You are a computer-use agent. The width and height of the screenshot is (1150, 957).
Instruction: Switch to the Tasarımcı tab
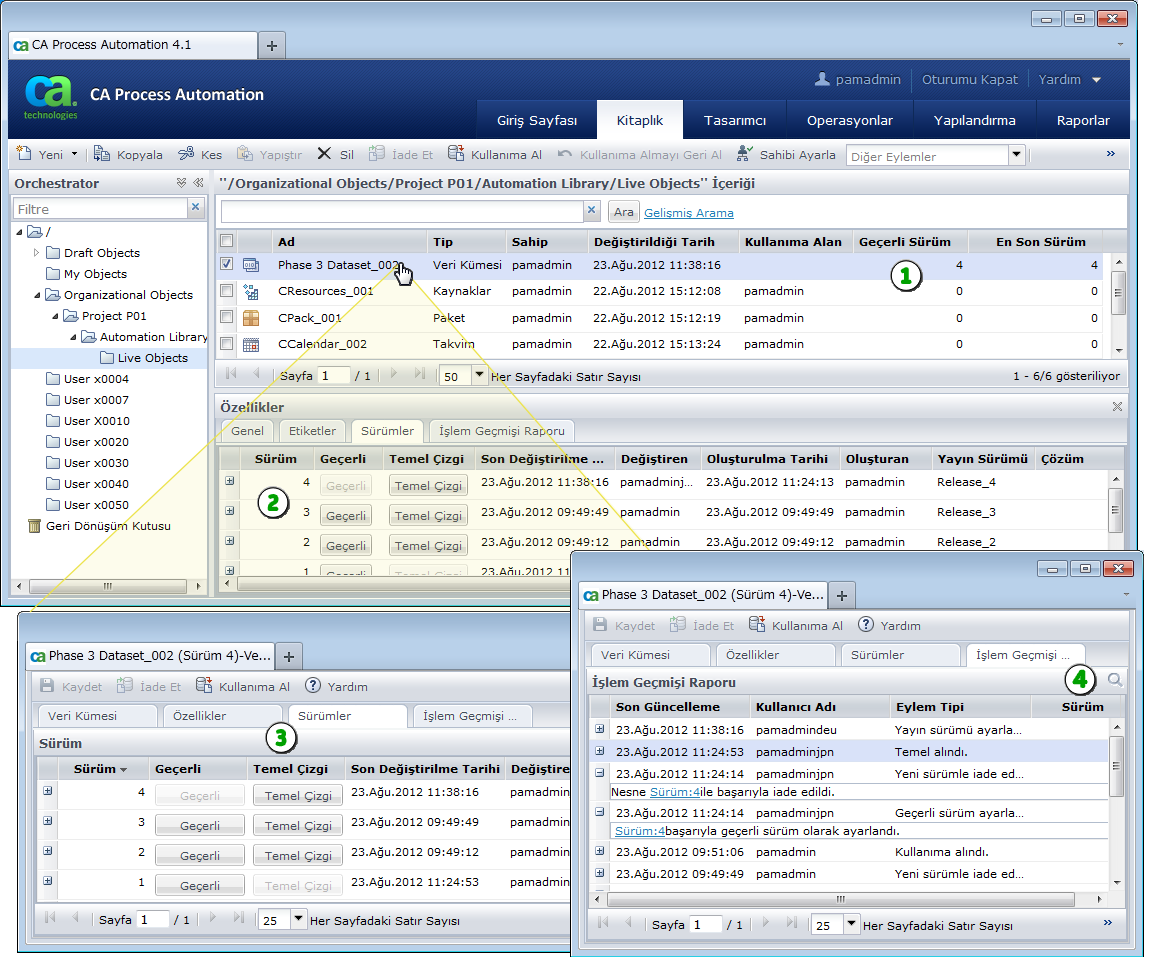tap(734, 120)
